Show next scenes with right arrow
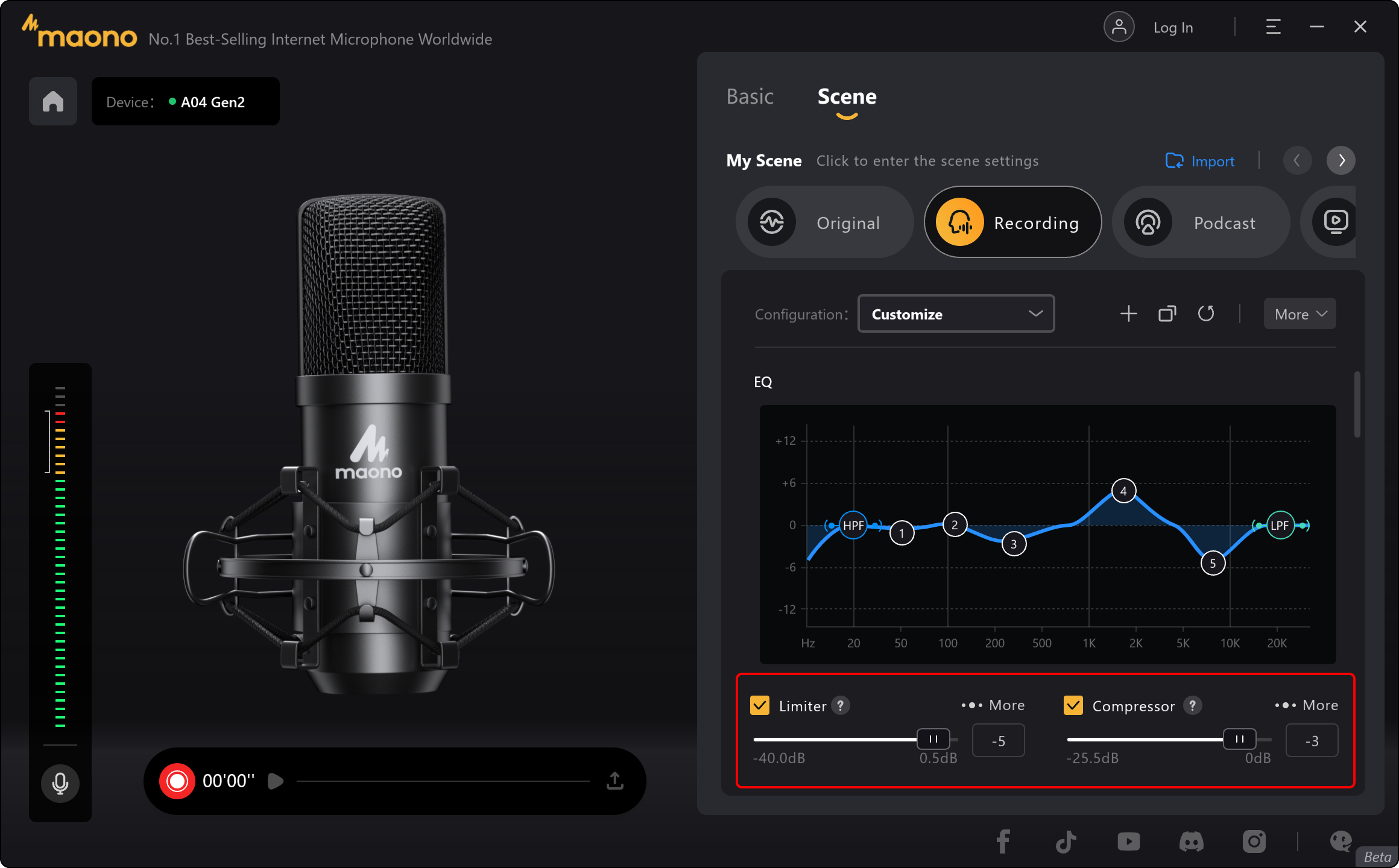The width and height of the screenshot is (1399, 868). pyautogui.click(x=1341, y=160)
